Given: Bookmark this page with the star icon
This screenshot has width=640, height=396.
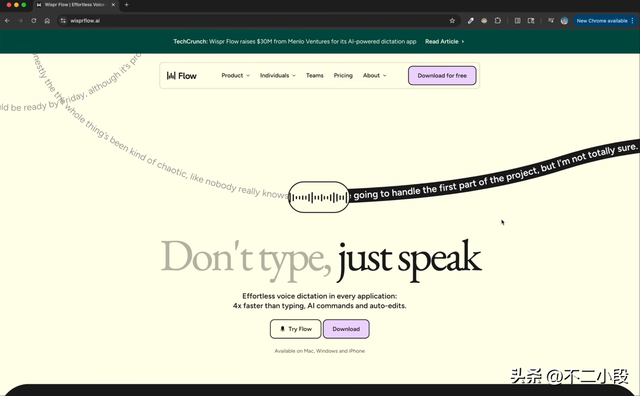Looking at the screenshot, I should 452,20.
